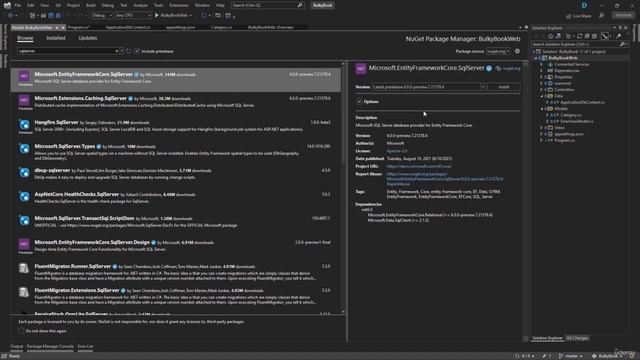640x360 pixels.
Task: Switch to the Updates tab
Action: [x=88, y=38]
